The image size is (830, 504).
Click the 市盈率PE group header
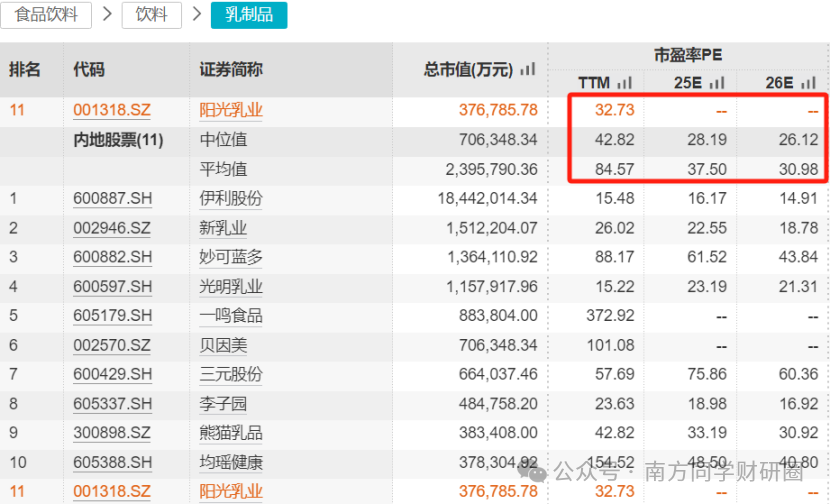(x=688, y=55)
